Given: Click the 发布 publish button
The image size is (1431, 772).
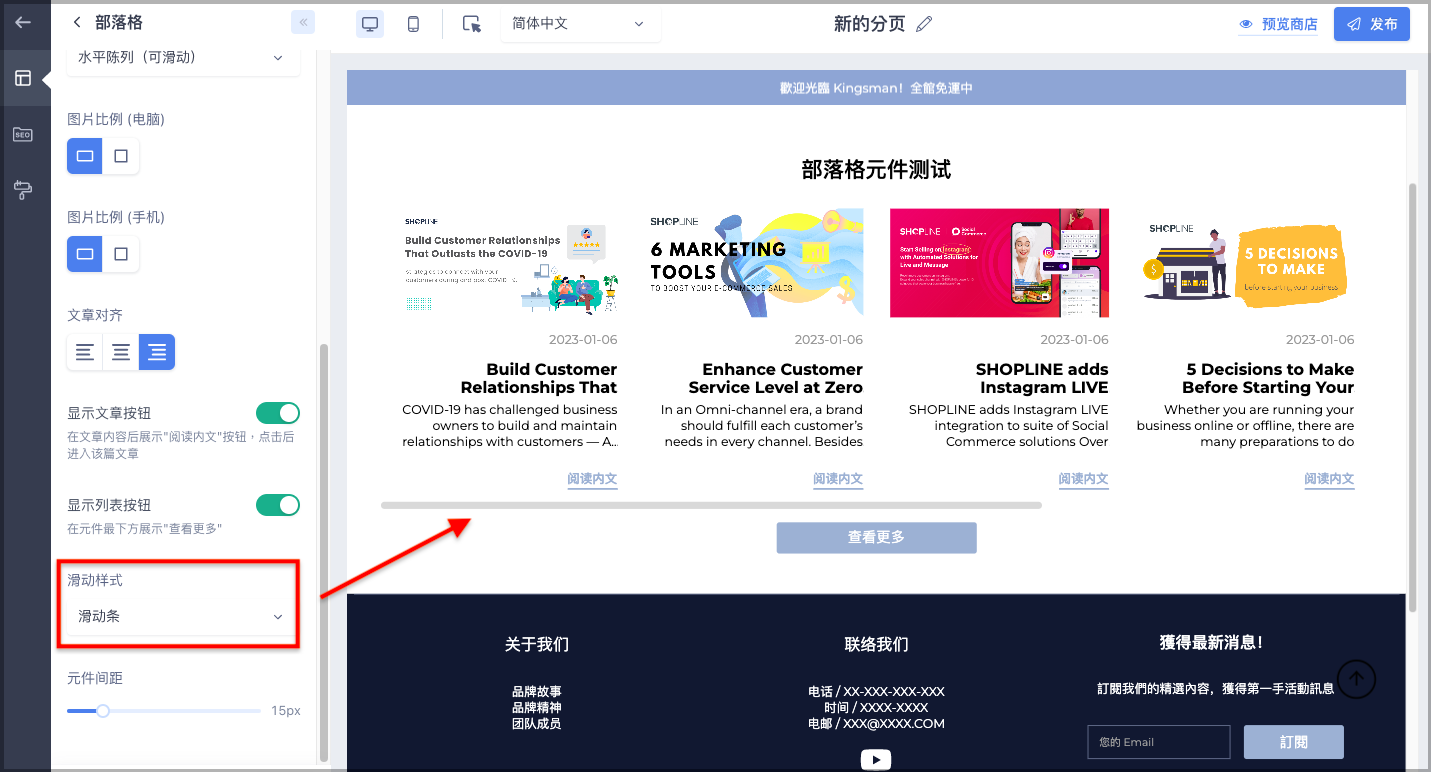Looking at the screenshot, I should click(1372, 24).
